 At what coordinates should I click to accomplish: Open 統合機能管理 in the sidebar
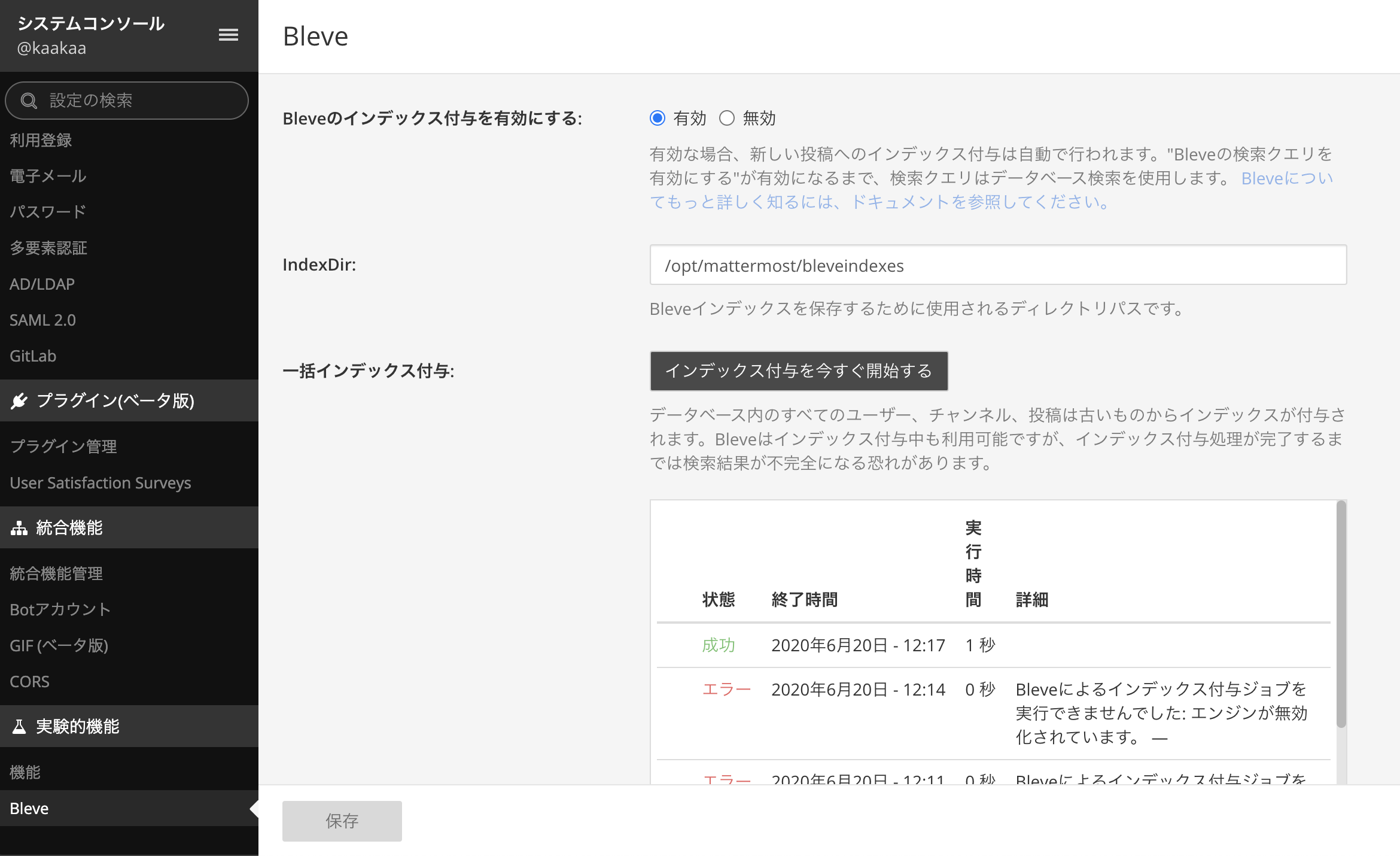(x=56, y=573)
